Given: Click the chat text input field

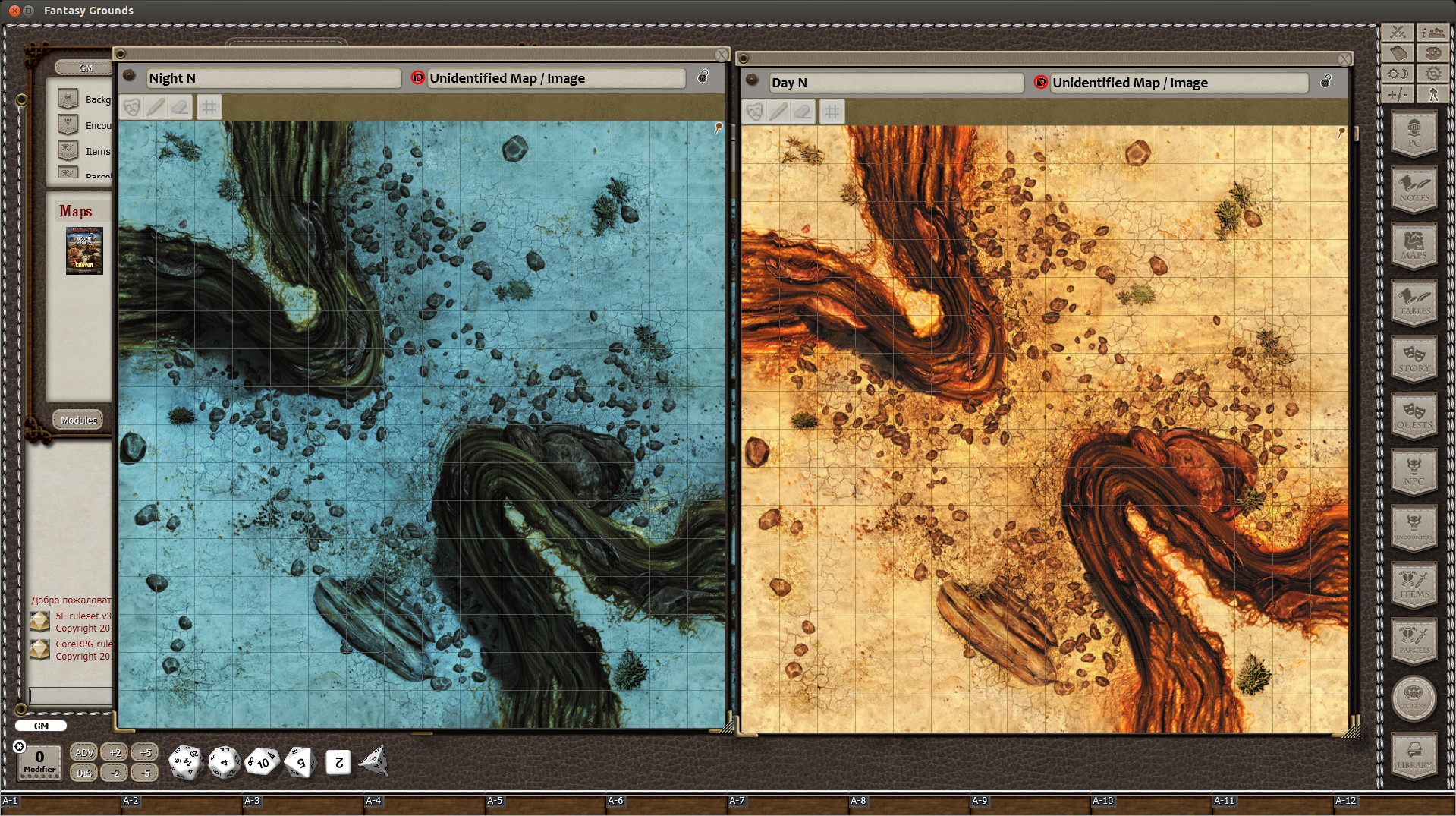Looking at the screenshot, I should 70,696.
